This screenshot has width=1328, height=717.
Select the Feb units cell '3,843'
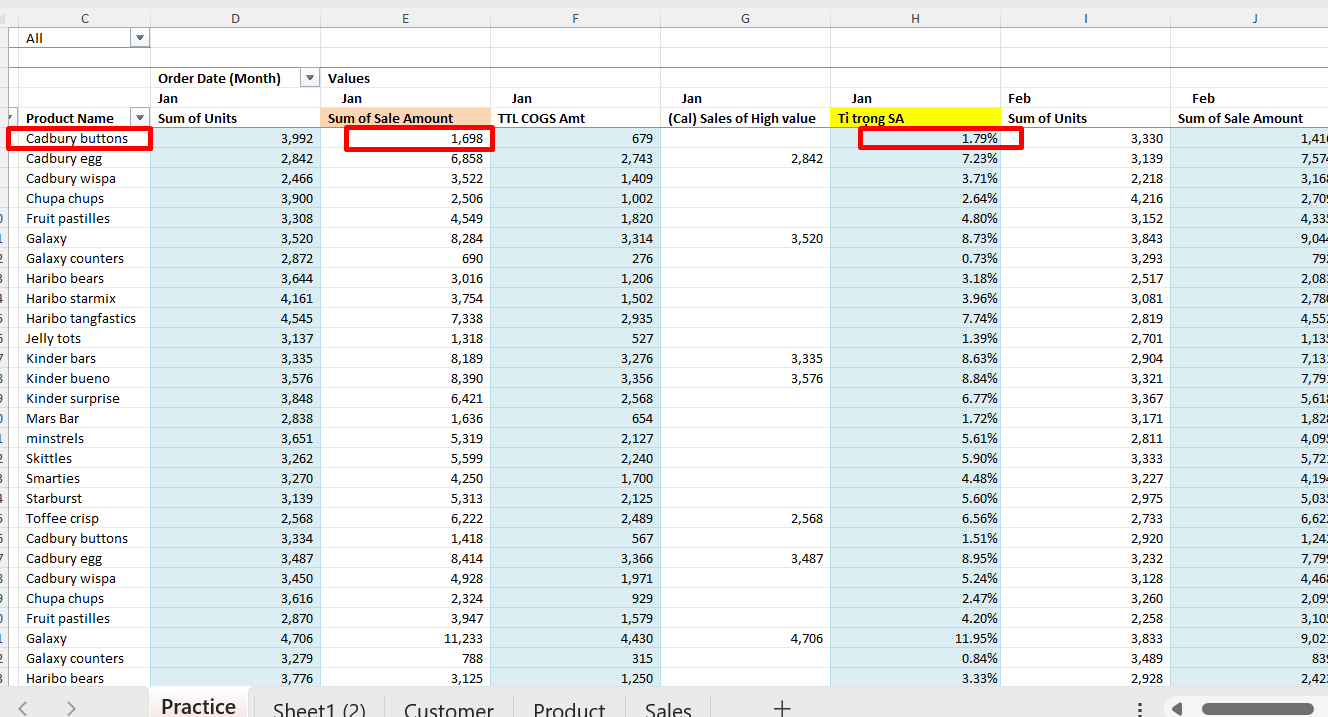pyautogui.click(x=1085, y=238)
